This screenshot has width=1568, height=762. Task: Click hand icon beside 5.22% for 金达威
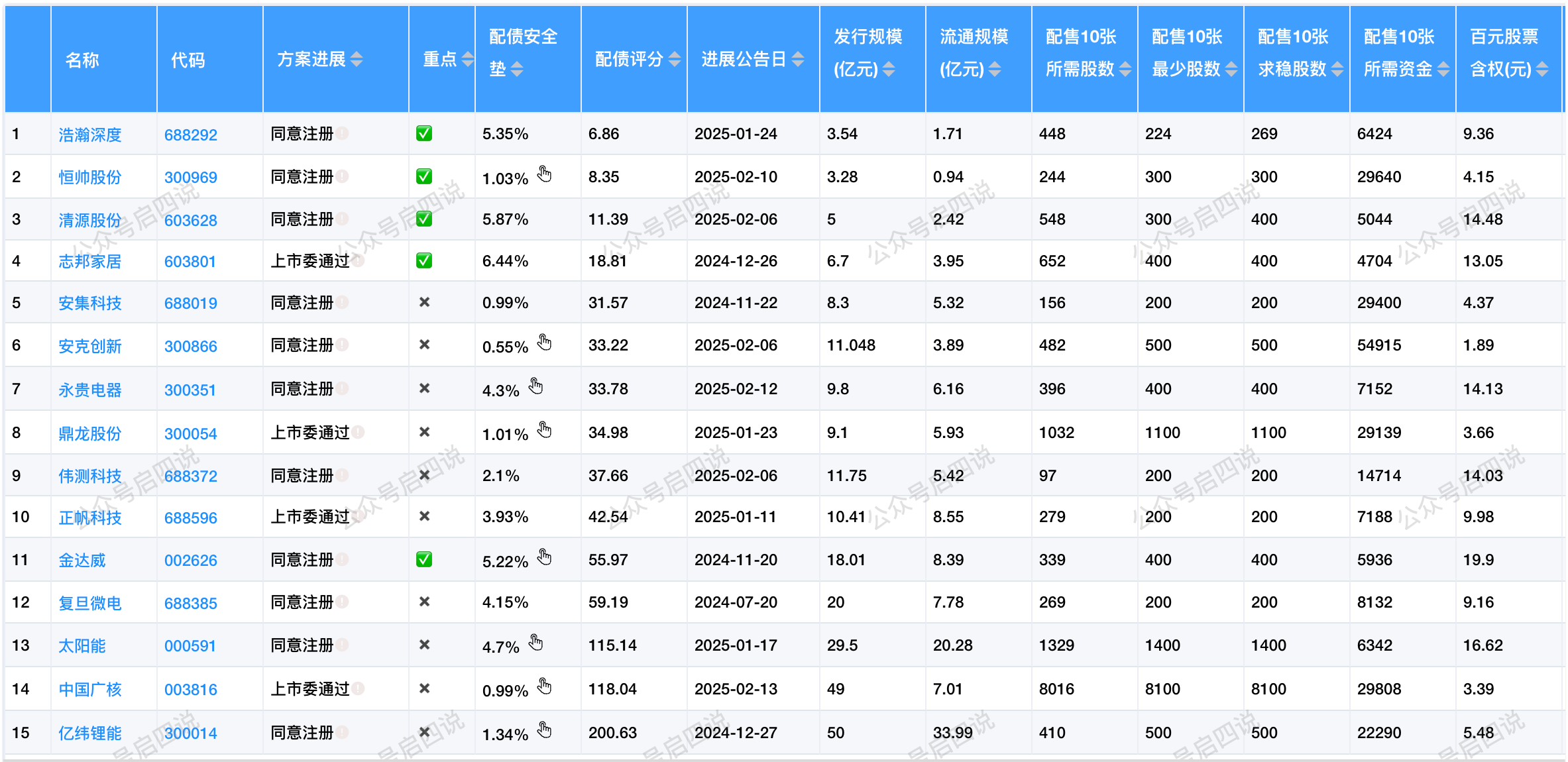(x=544, y=557)
